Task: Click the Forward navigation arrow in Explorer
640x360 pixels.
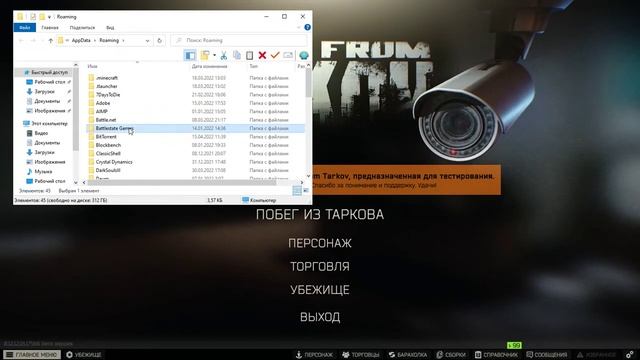Action: [x=33, y=40]
